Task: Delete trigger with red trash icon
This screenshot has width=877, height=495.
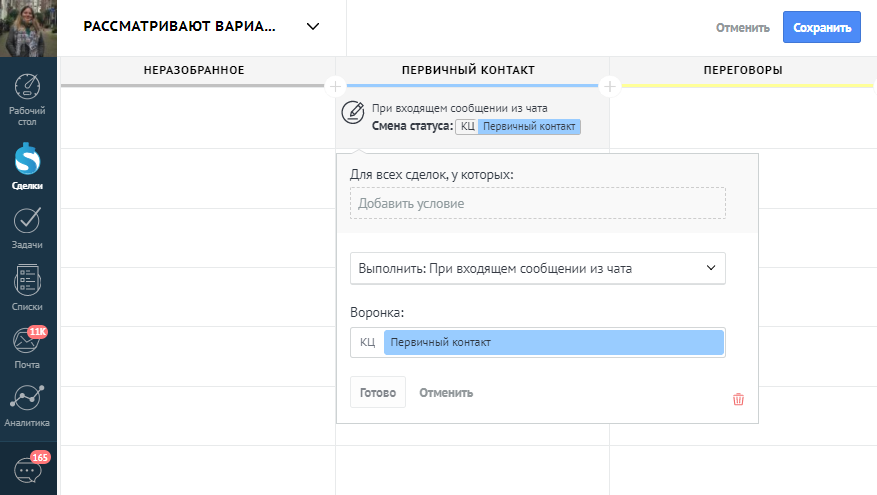Action: 738,399
